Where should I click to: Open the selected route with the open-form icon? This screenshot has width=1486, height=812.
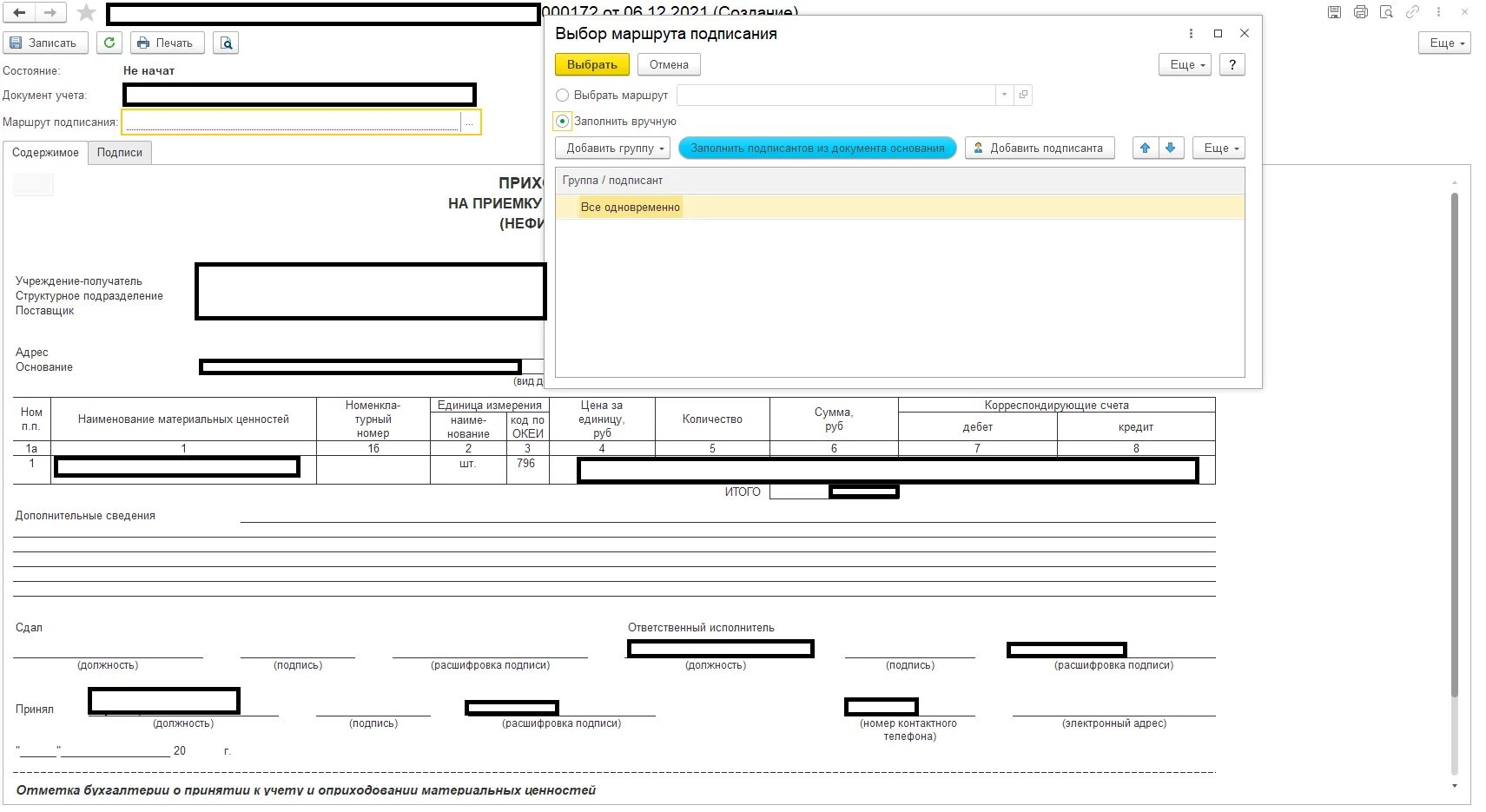(x=1024, y=95)
